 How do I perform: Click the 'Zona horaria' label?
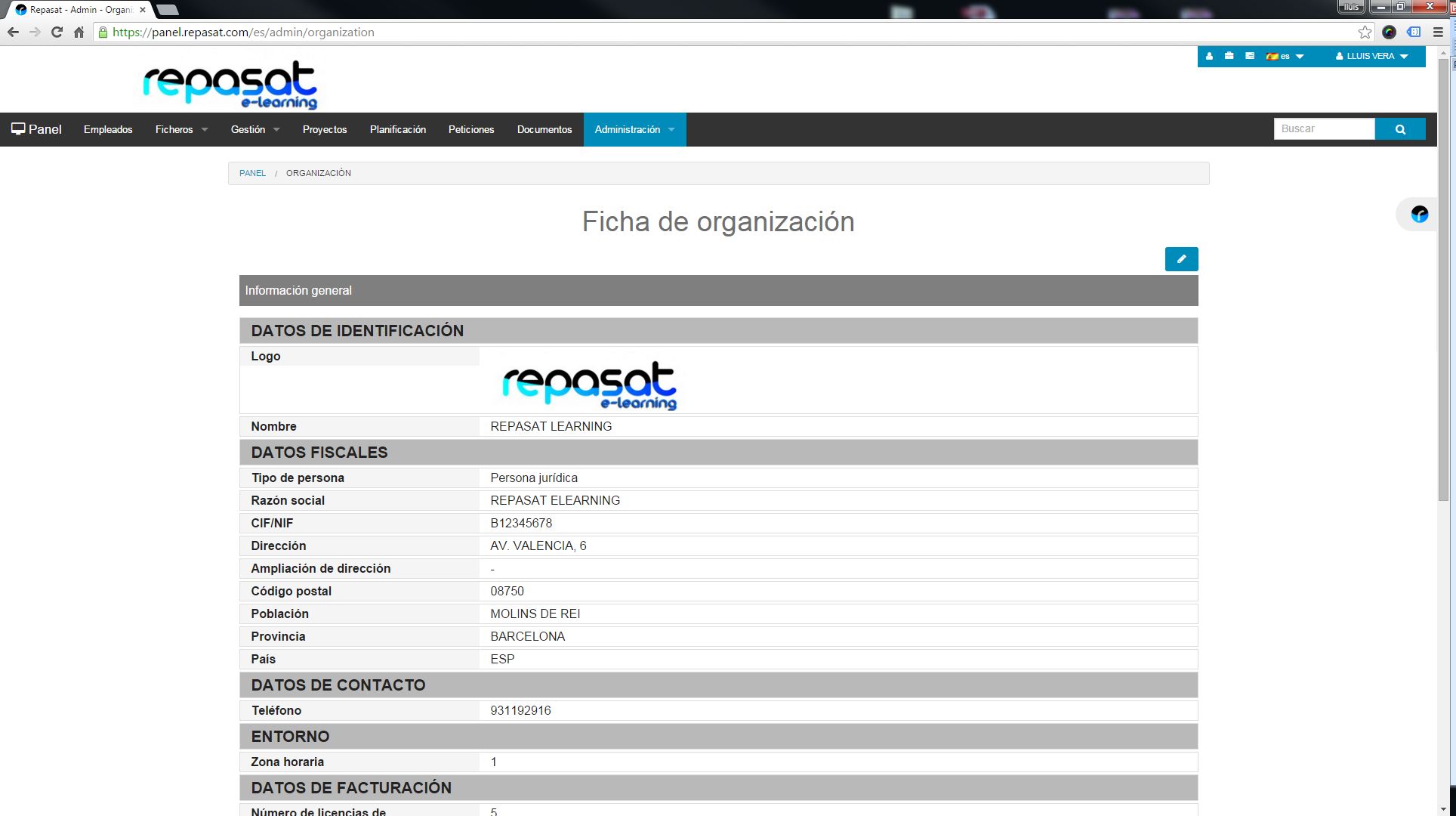pyautogui.click(x=288, y=762)
